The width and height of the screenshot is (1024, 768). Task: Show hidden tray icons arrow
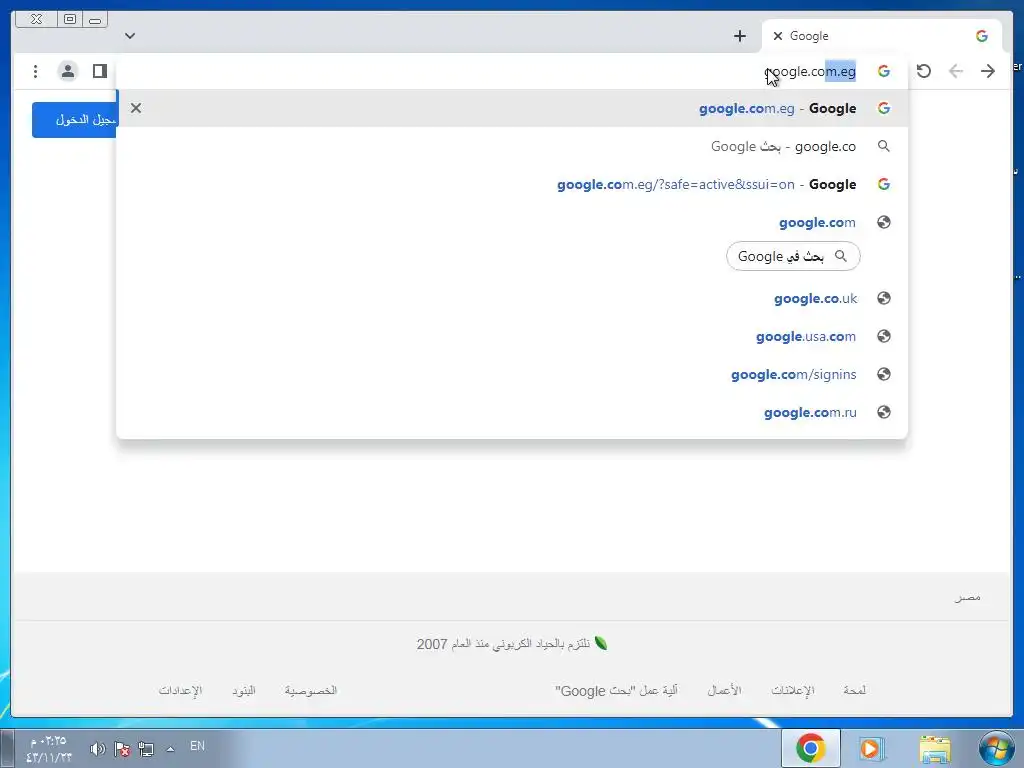[170, 749]
